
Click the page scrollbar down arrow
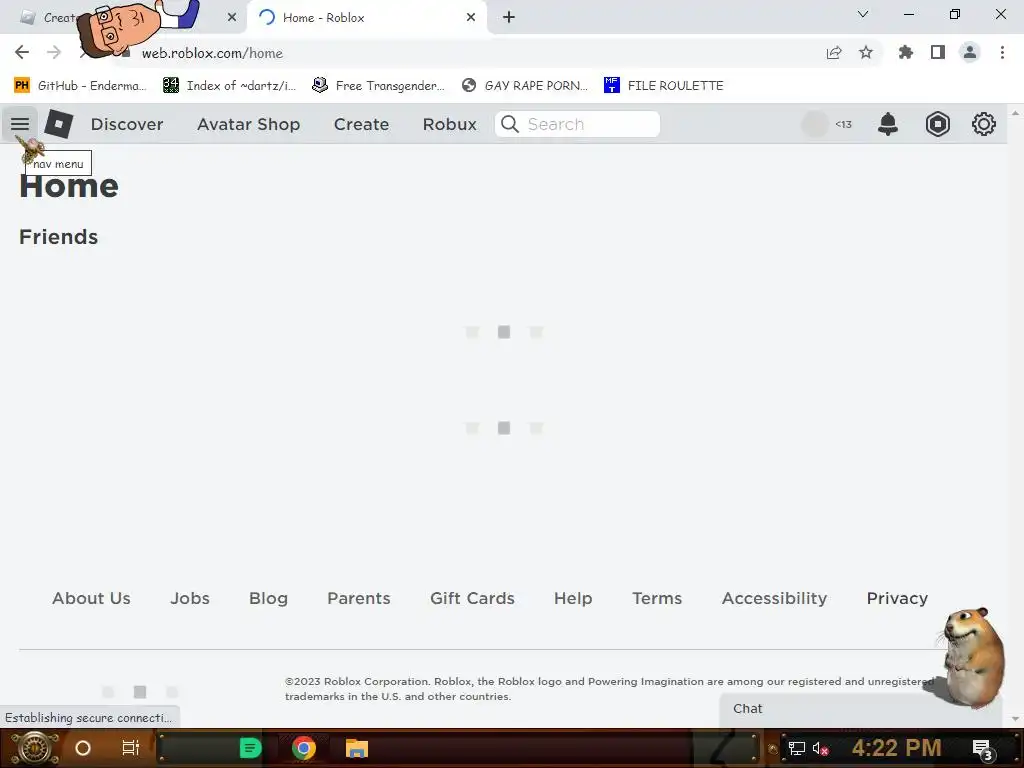[x=1015, y=719]
